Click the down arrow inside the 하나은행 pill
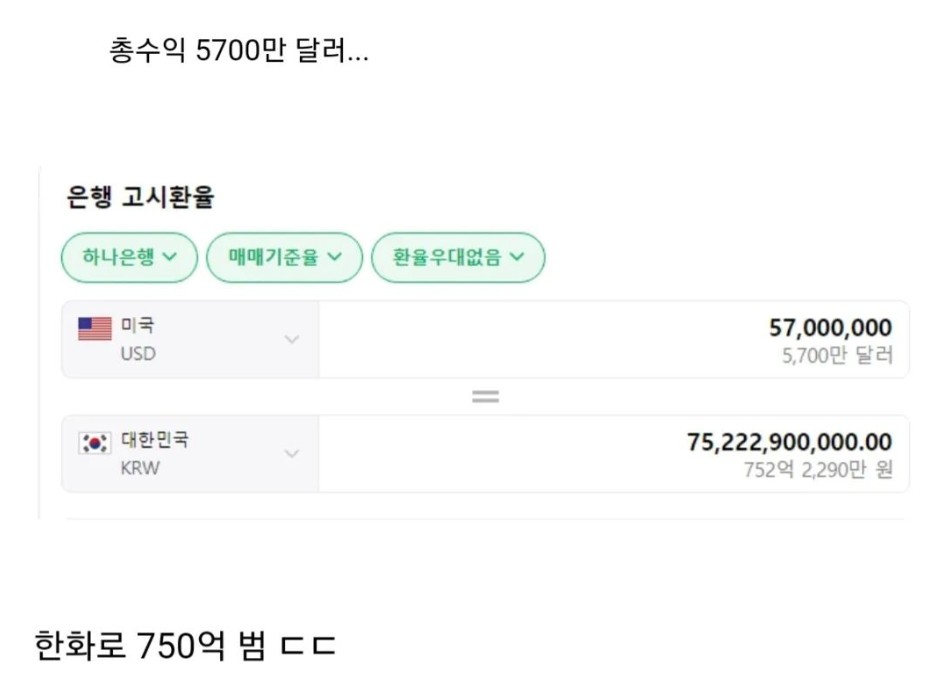 click(168, 257)
